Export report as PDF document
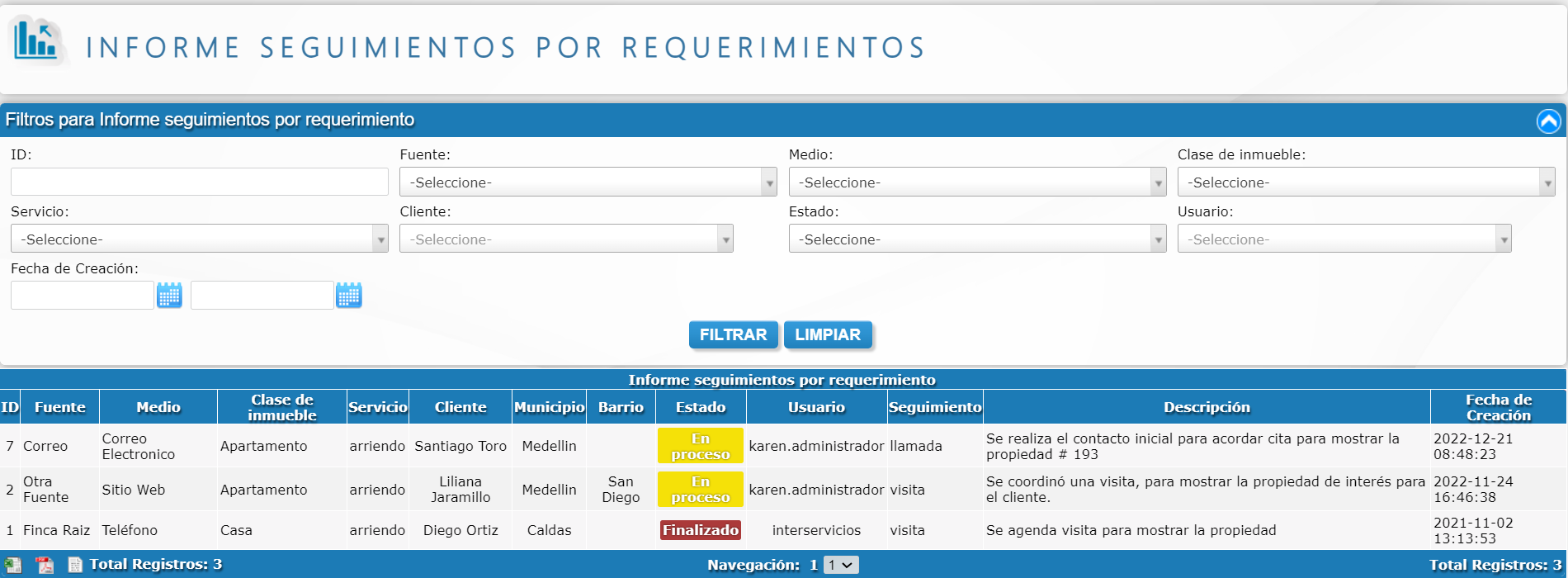This screenshot has height=578, width=1568. (x=45, y=565)
